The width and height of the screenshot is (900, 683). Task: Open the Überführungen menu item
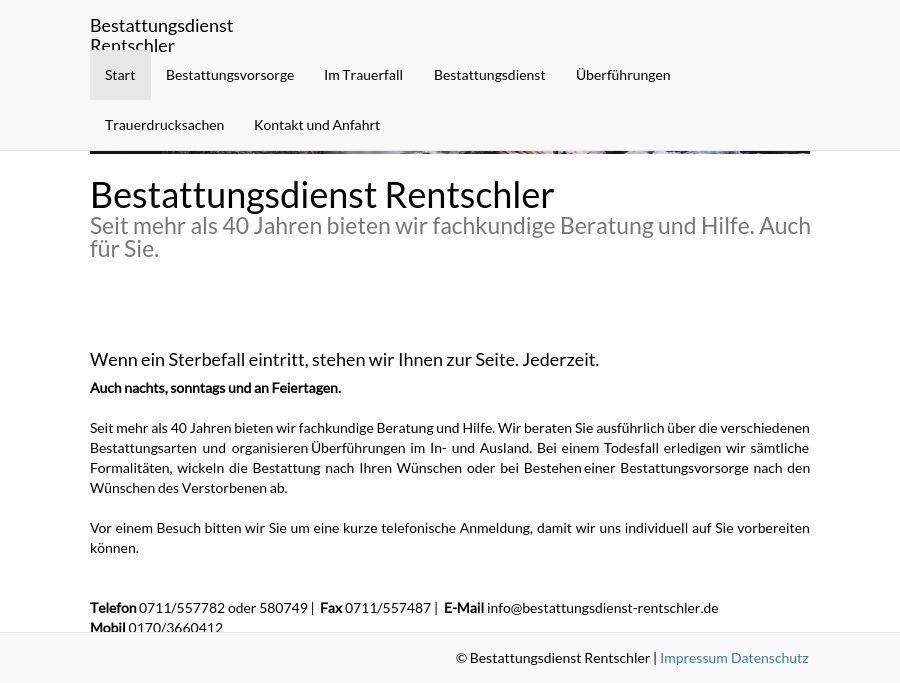(623, 75)
